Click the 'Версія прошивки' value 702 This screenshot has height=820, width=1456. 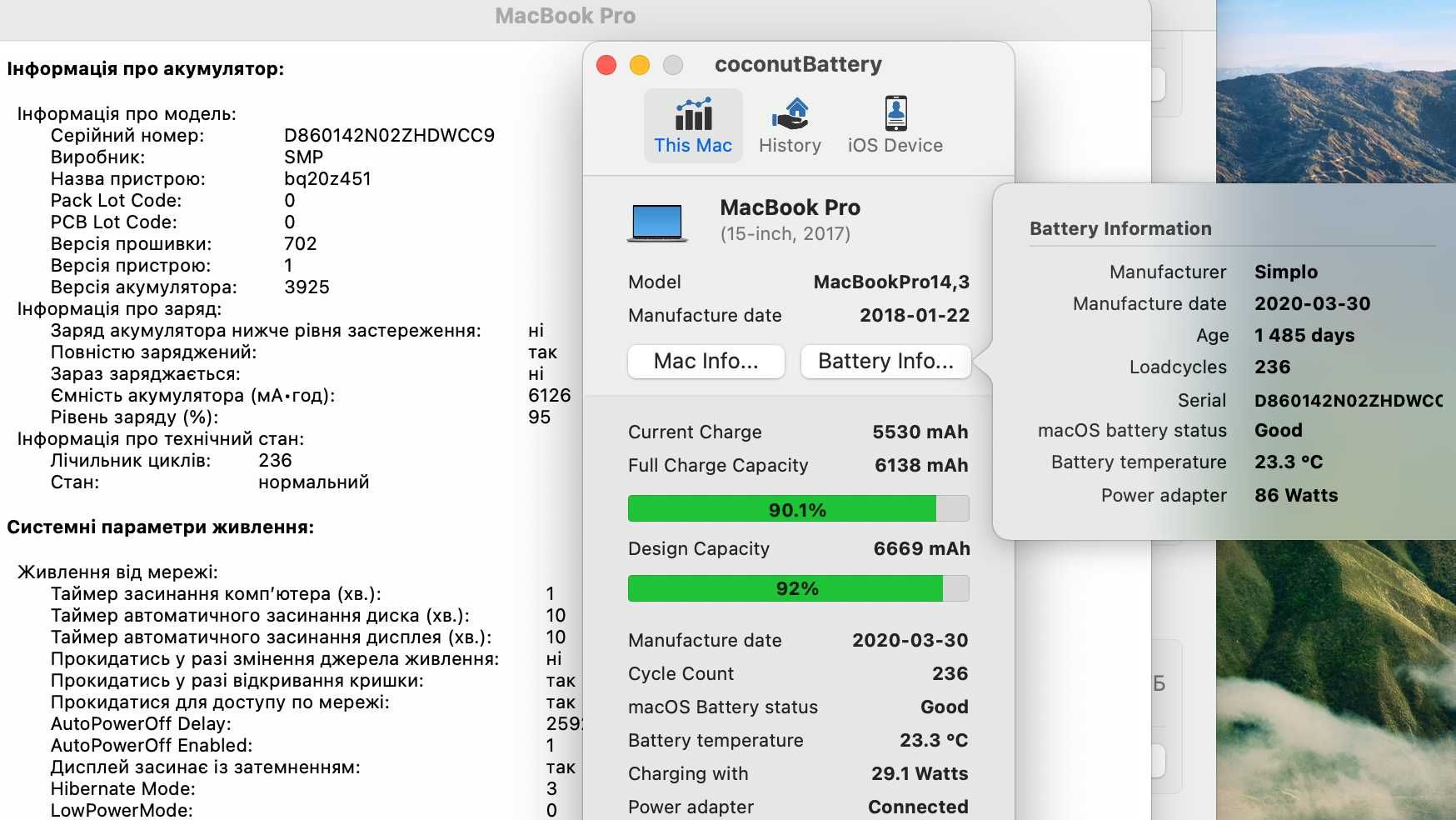pyautogui.click(x=300, y=244)
